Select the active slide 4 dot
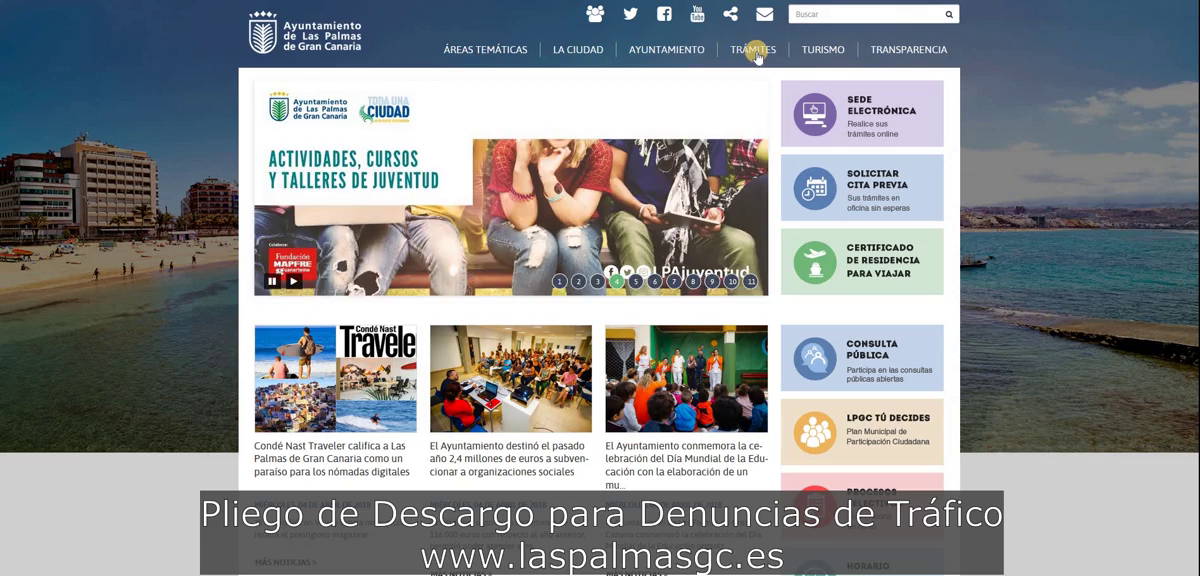This screenshot has width=1200, height=576. [617, 282]
